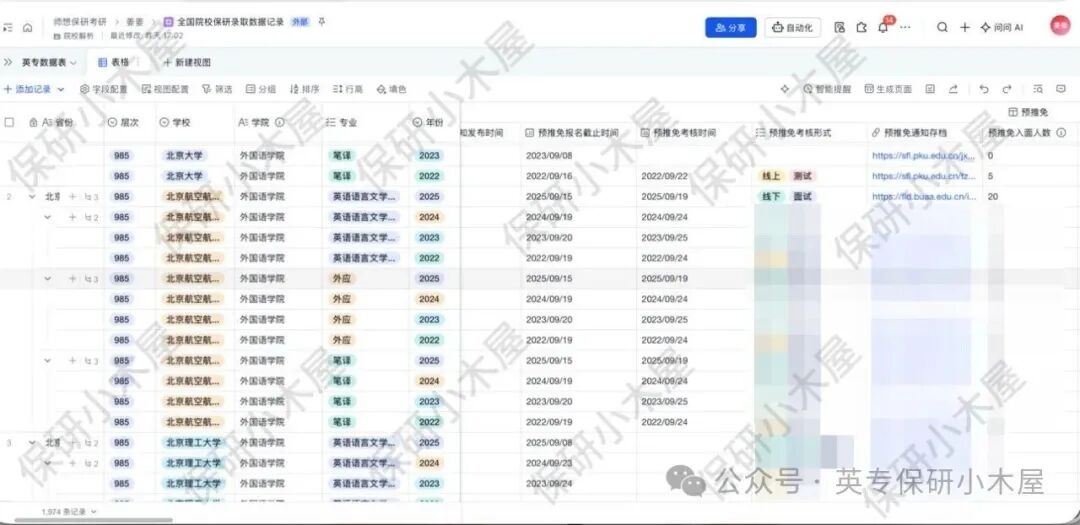Add a sub-record via plus in row 2
The height and width of the screenshot is (525, 1080).
(x=72, y=196)
